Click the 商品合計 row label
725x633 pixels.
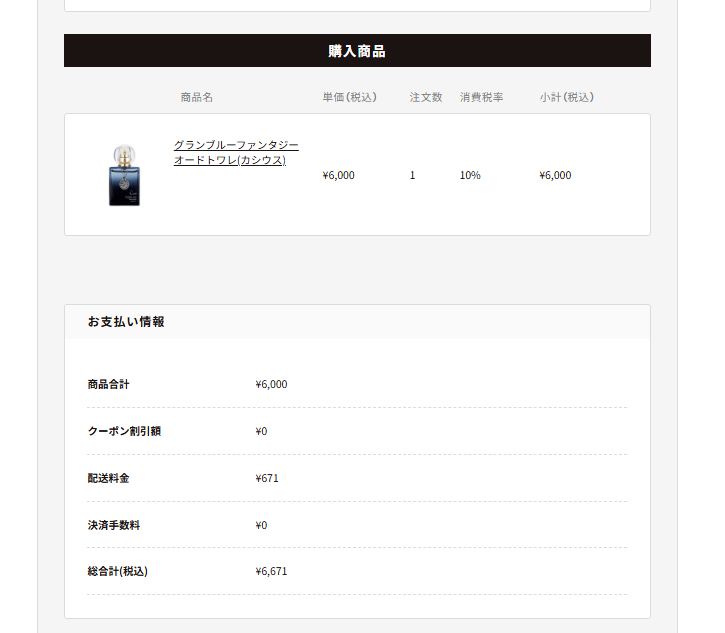109,384
